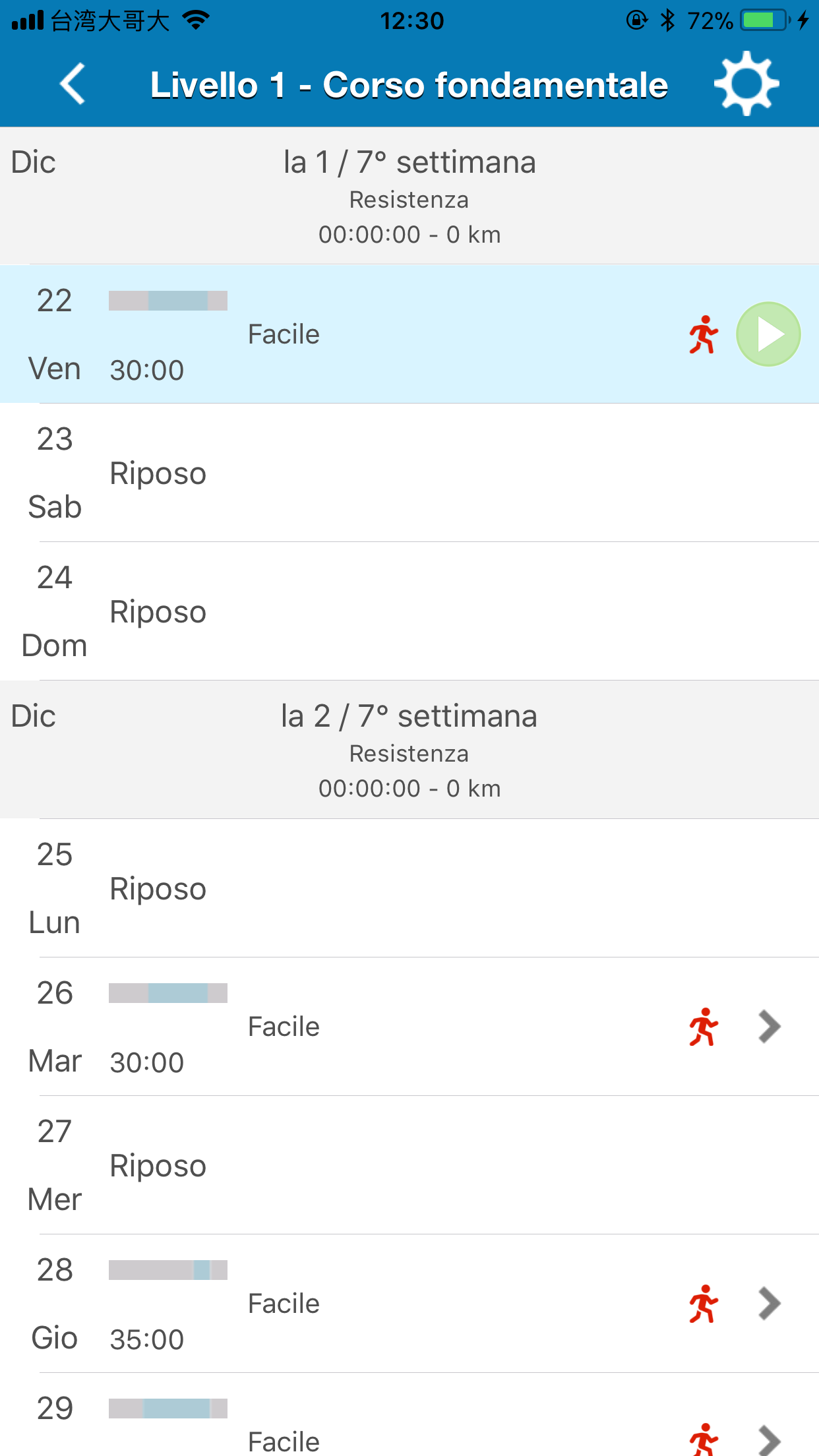This screenshot has width=819, height=1456.
Task: Open Wednesday 27 Riposo entry
Action: 409,1165
